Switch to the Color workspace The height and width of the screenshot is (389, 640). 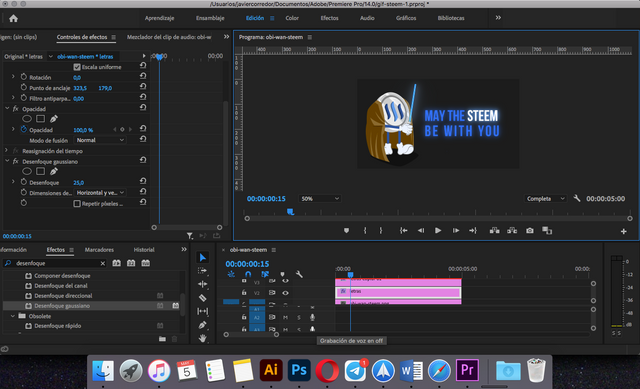[292, 18]
